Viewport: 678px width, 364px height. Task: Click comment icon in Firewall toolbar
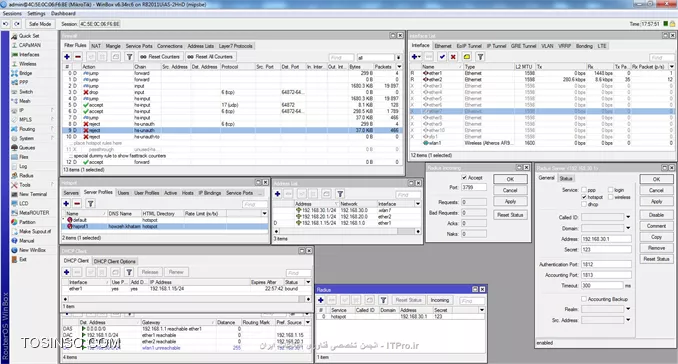point(115,57)
